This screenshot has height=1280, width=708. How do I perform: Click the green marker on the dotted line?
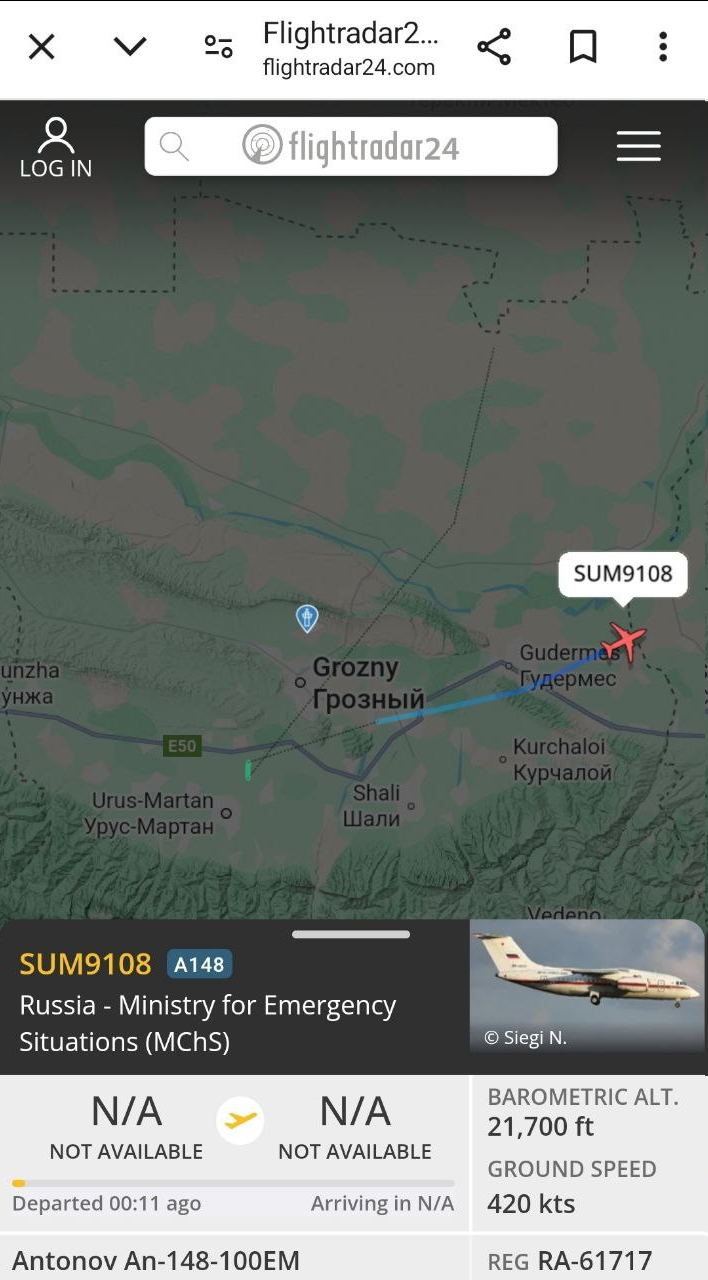click(248, 770)
